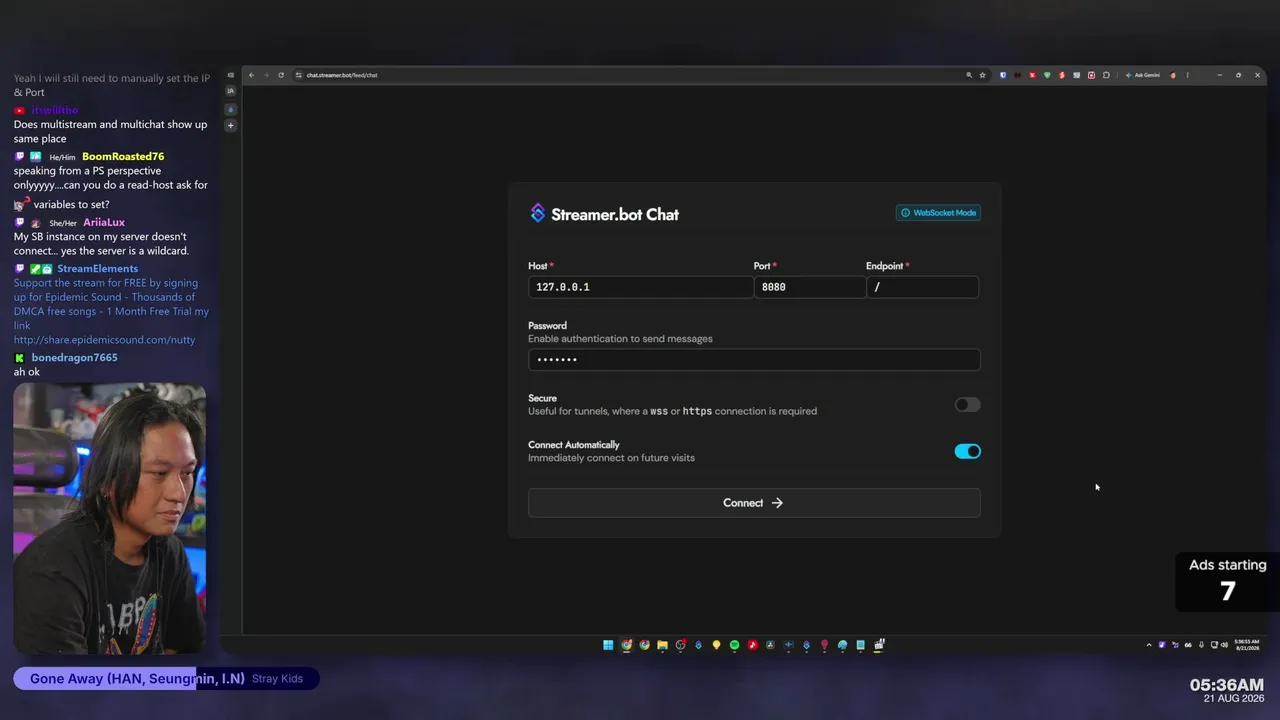Open Spotify from the taskbar
Image resolution: width=1280 pixels, height=720 pixels.
click(x=734, y=645)
